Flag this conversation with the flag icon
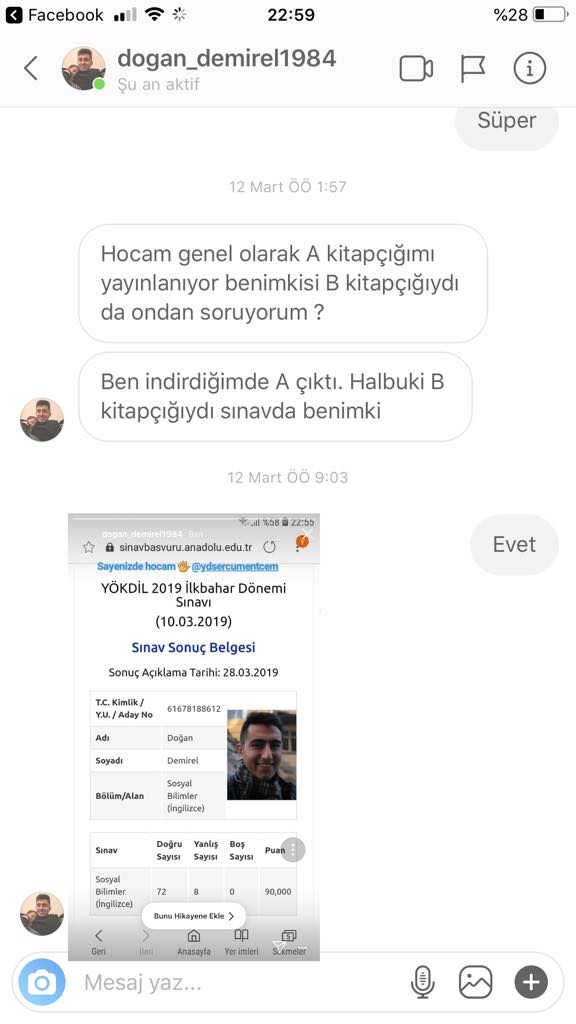The height and width of the screenshot is (1024, 576). pyautogui.click(x=472, y=69)
